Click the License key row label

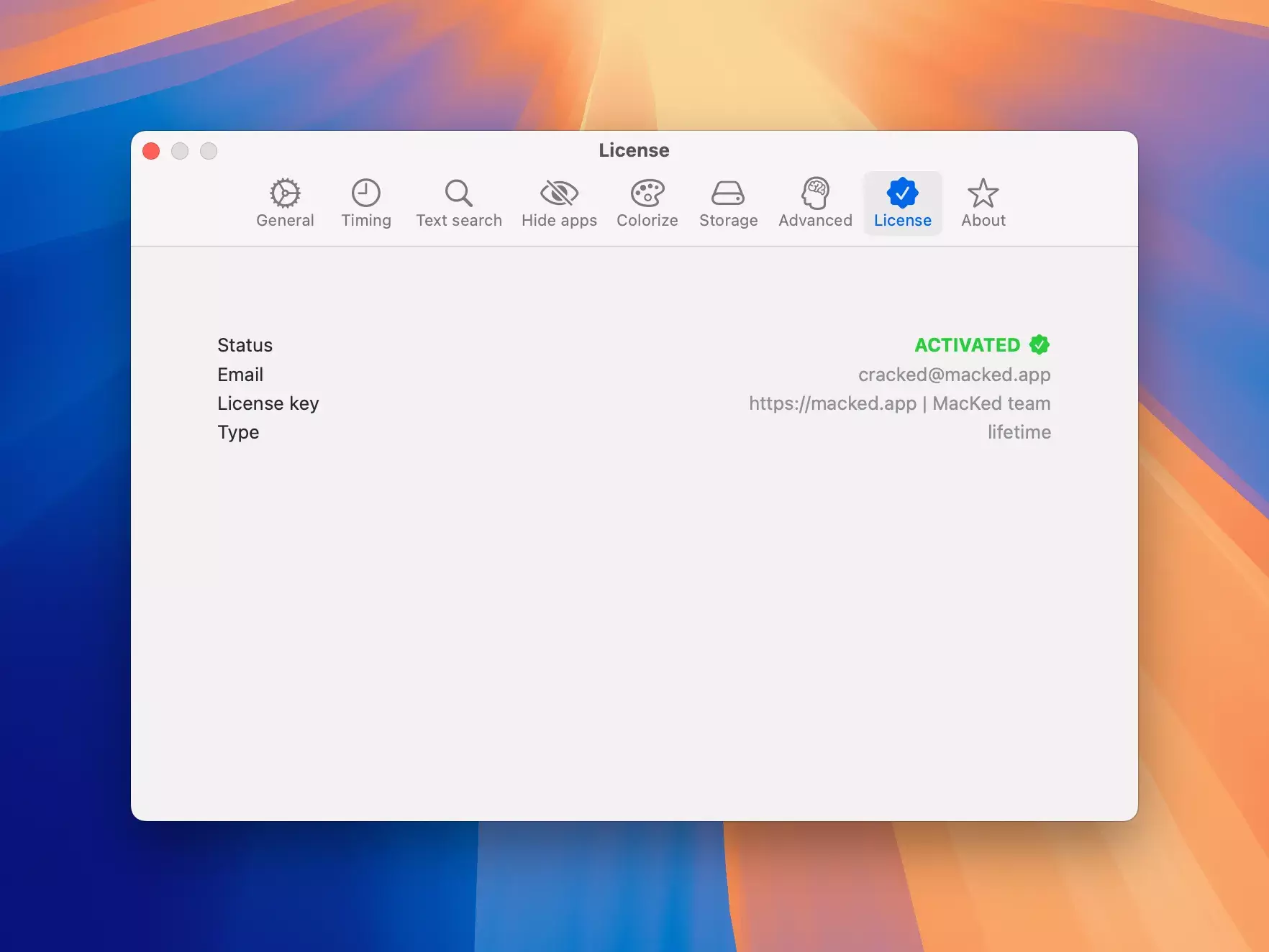pos(268,403)
